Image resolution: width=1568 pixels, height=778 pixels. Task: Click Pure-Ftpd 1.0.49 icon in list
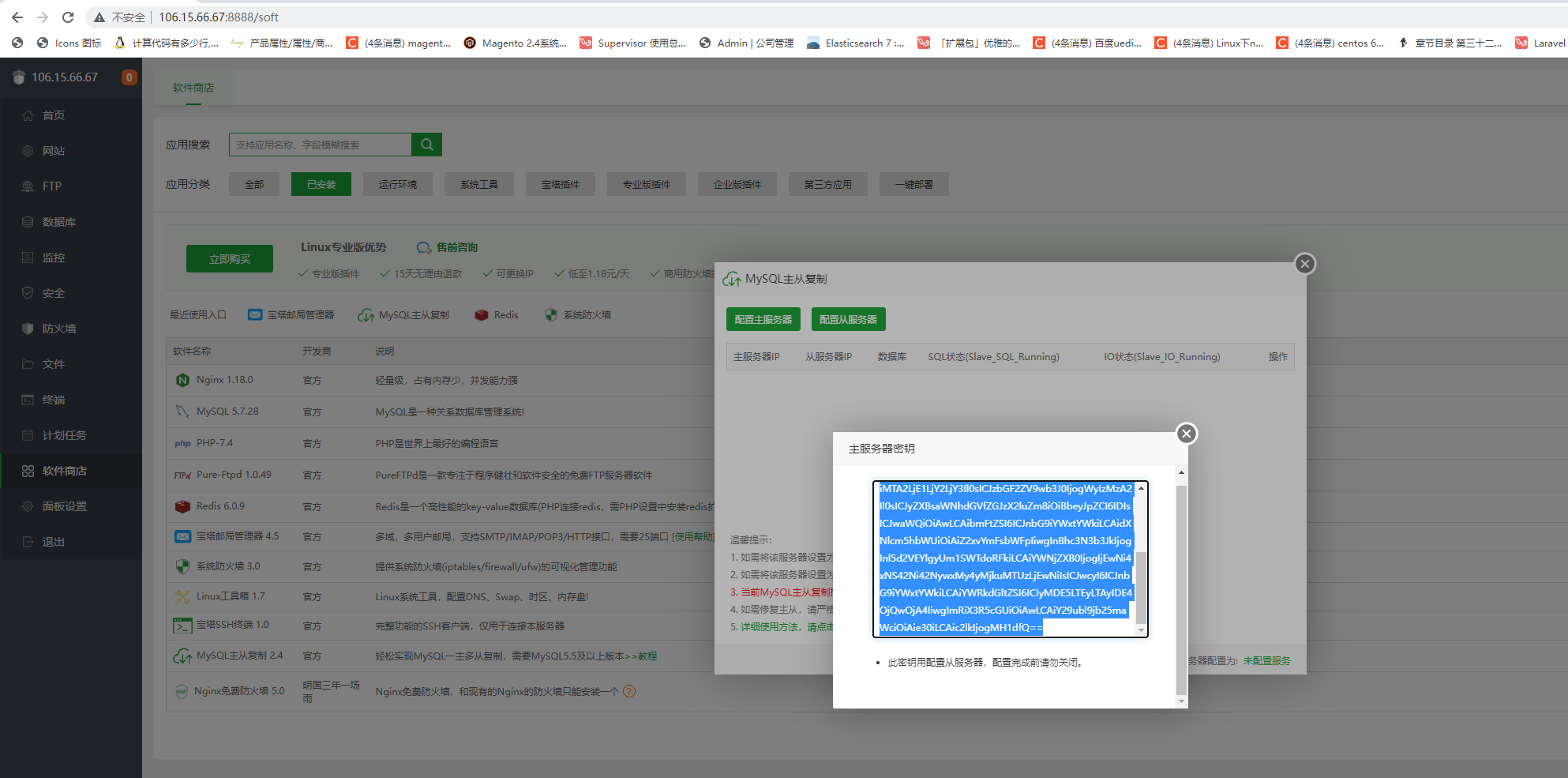click(x=182, y=475)
